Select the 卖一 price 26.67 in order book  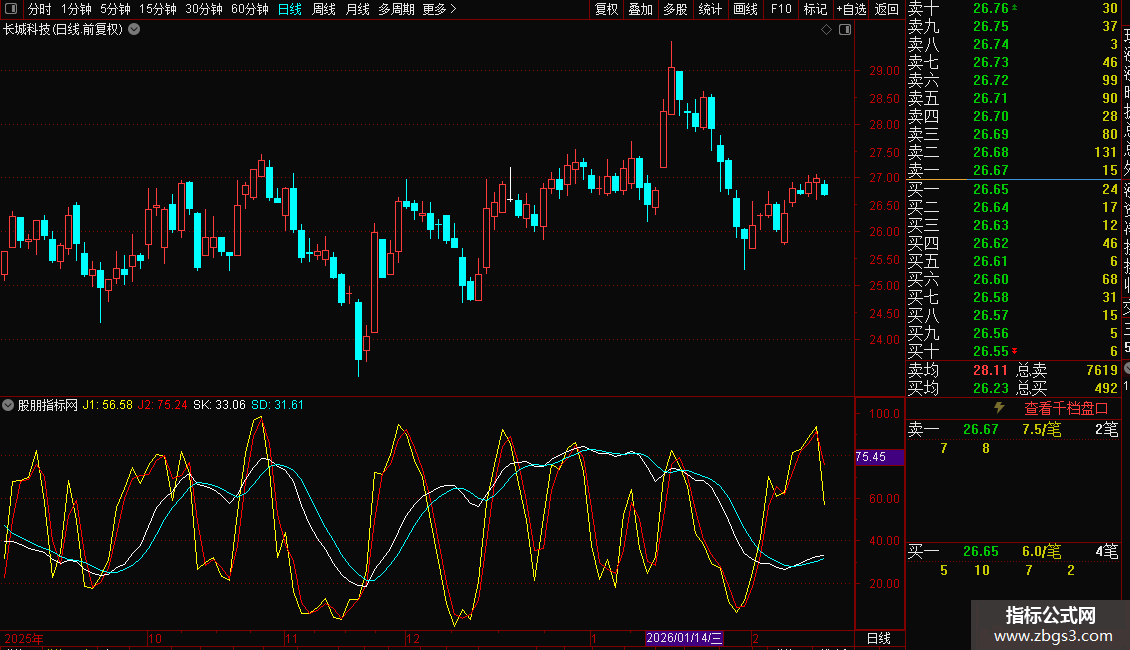tap(991, 170)
